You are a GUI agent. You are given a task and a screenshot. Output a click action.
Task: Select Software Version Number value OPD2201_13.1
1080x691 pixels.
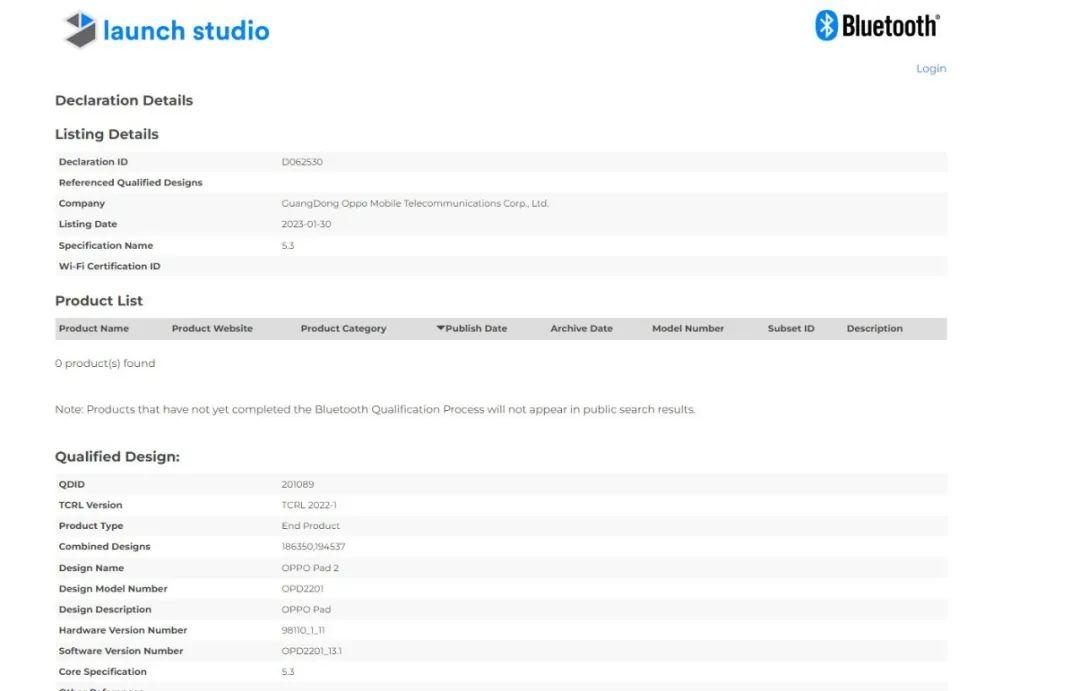click(311, 650)
